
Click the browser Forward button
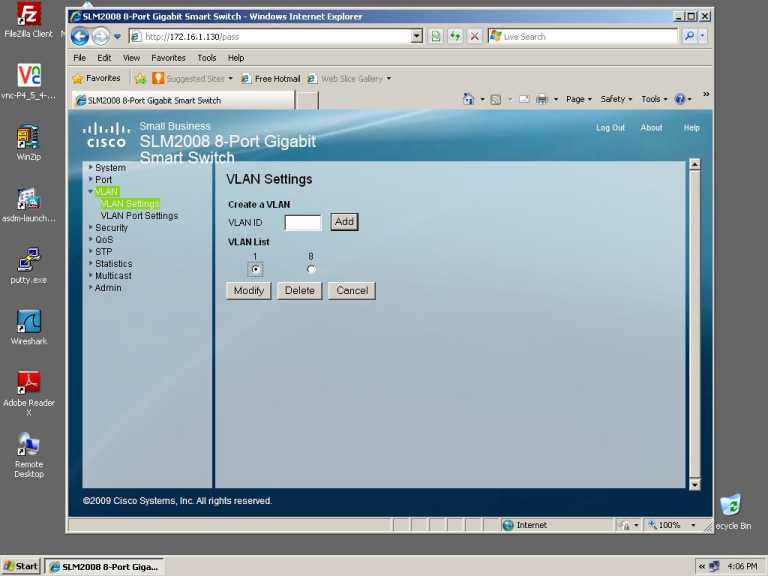coord(101,36)
